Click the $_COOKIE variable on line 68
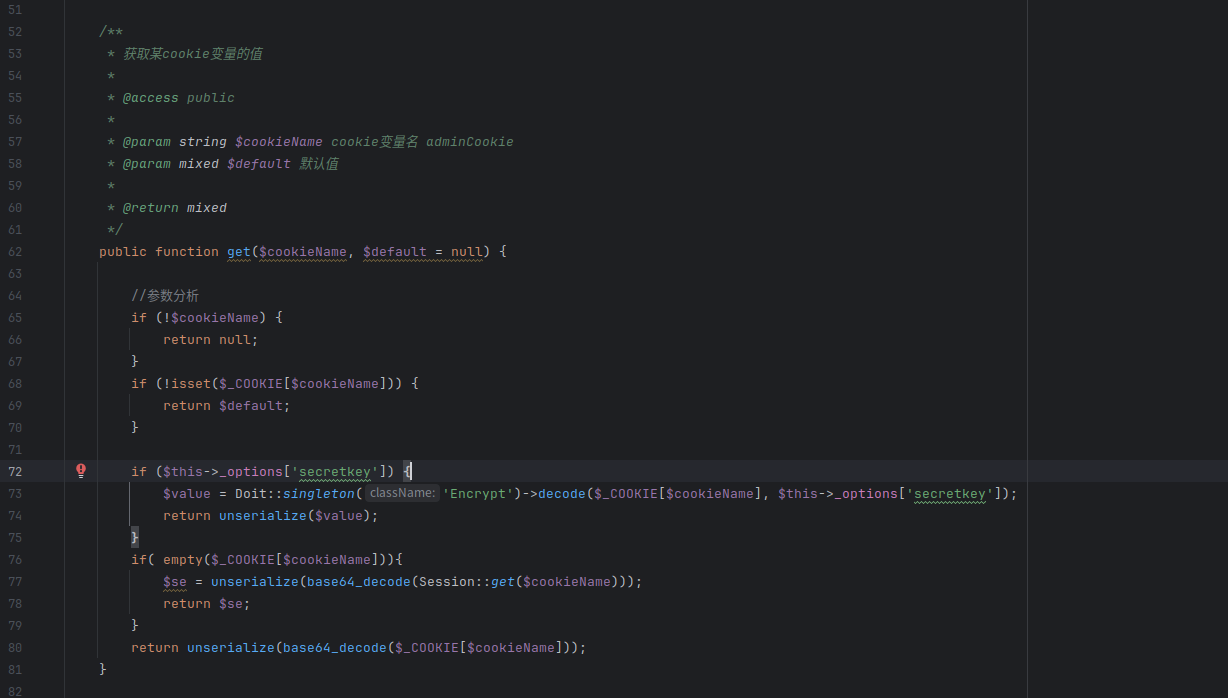This screenshot has height=698, width=1228. tap(251, 383)
